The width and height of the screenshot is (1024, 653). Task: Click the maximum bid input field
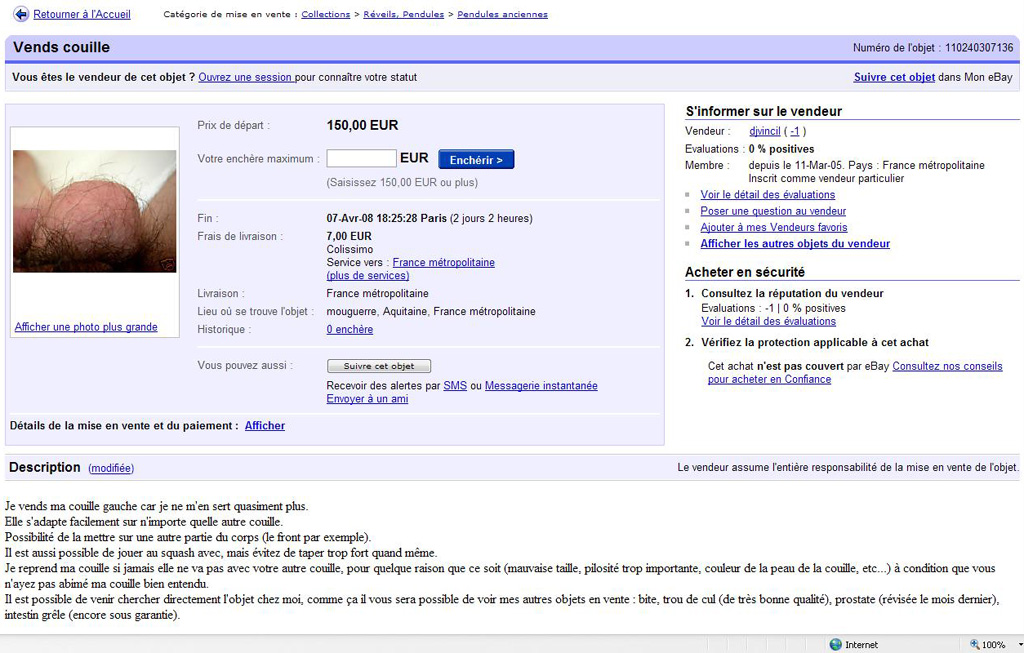click(361, 159)
